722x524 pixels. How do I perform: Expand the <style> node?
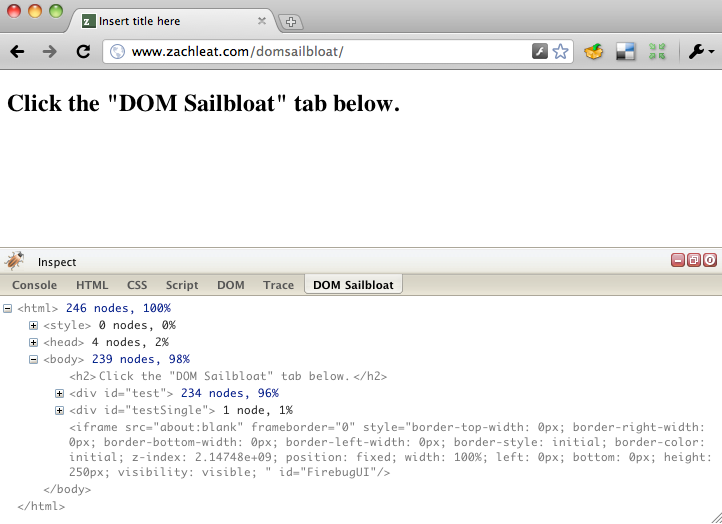pyautogui.click(x=33, y=326)
